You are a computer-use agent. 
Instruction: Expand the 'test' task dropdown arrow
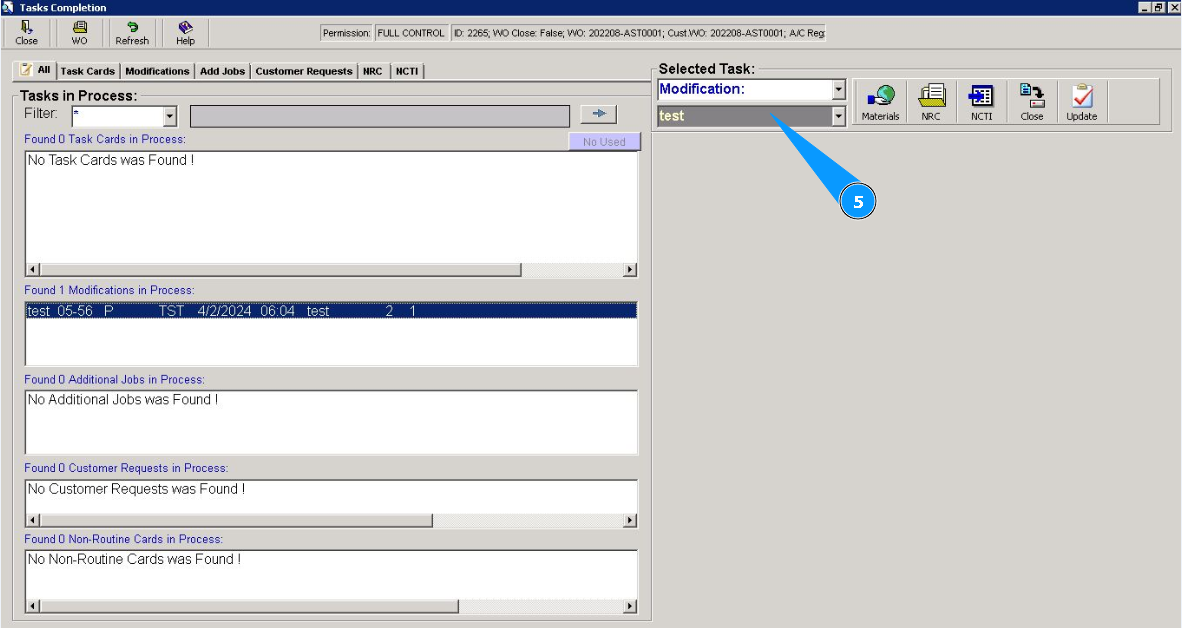(x=838, y=116)
